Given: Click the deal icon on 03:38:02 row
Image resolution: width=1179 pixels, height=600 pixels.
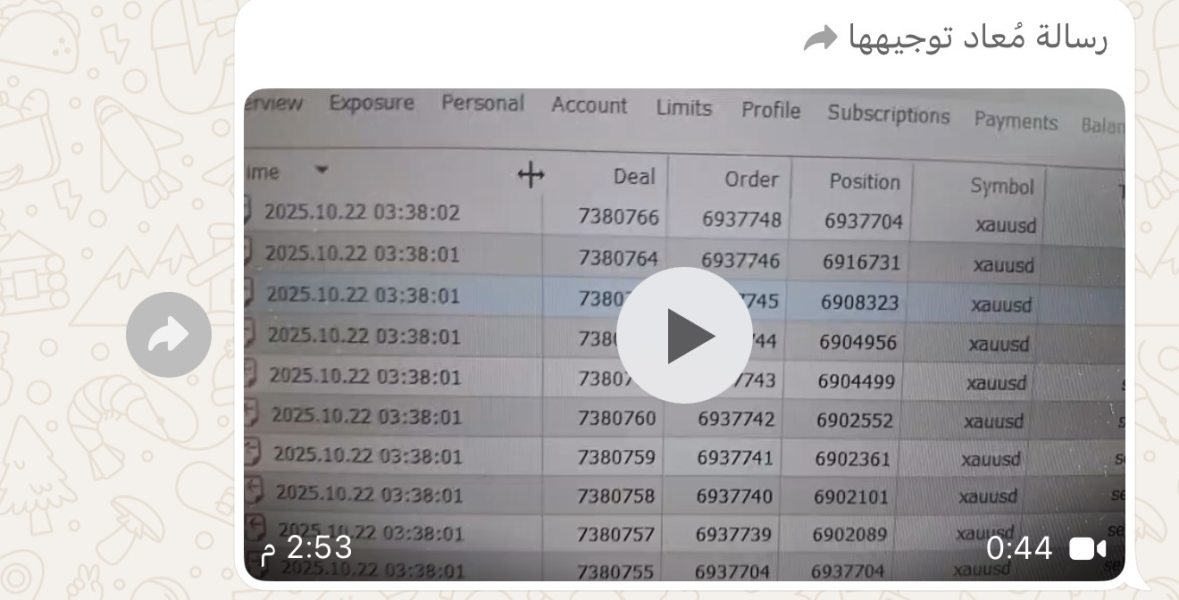Looking at the screenshot, I should coord(247,210).
